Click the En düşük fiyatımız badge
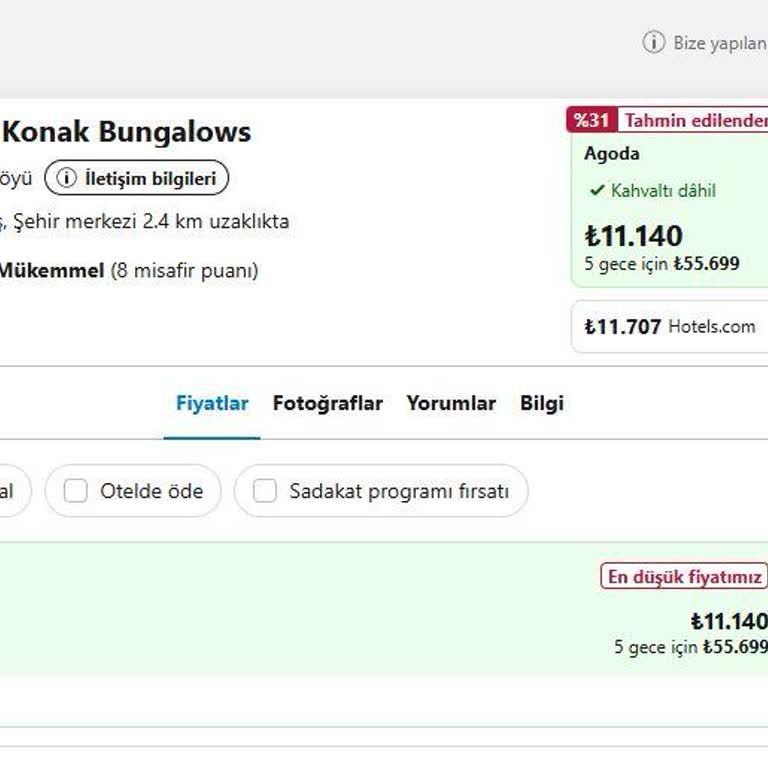 [684, 576]
